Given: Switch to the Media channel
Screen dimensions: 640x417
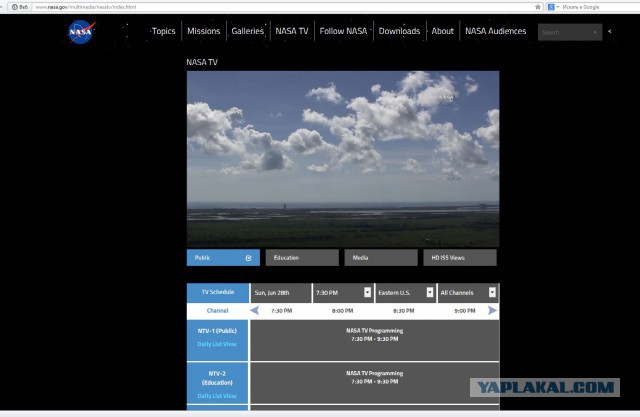Looking at the screenshot, I should (x=381, y=257).
